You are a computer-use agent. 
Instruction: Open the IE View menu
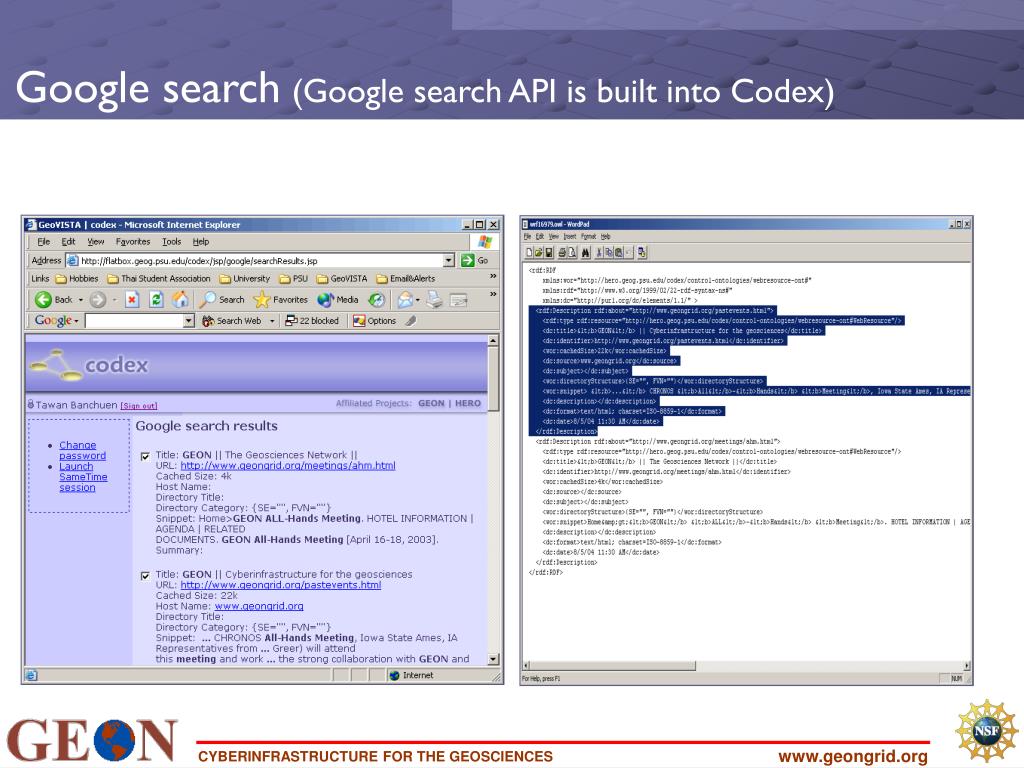coord(96,242)
